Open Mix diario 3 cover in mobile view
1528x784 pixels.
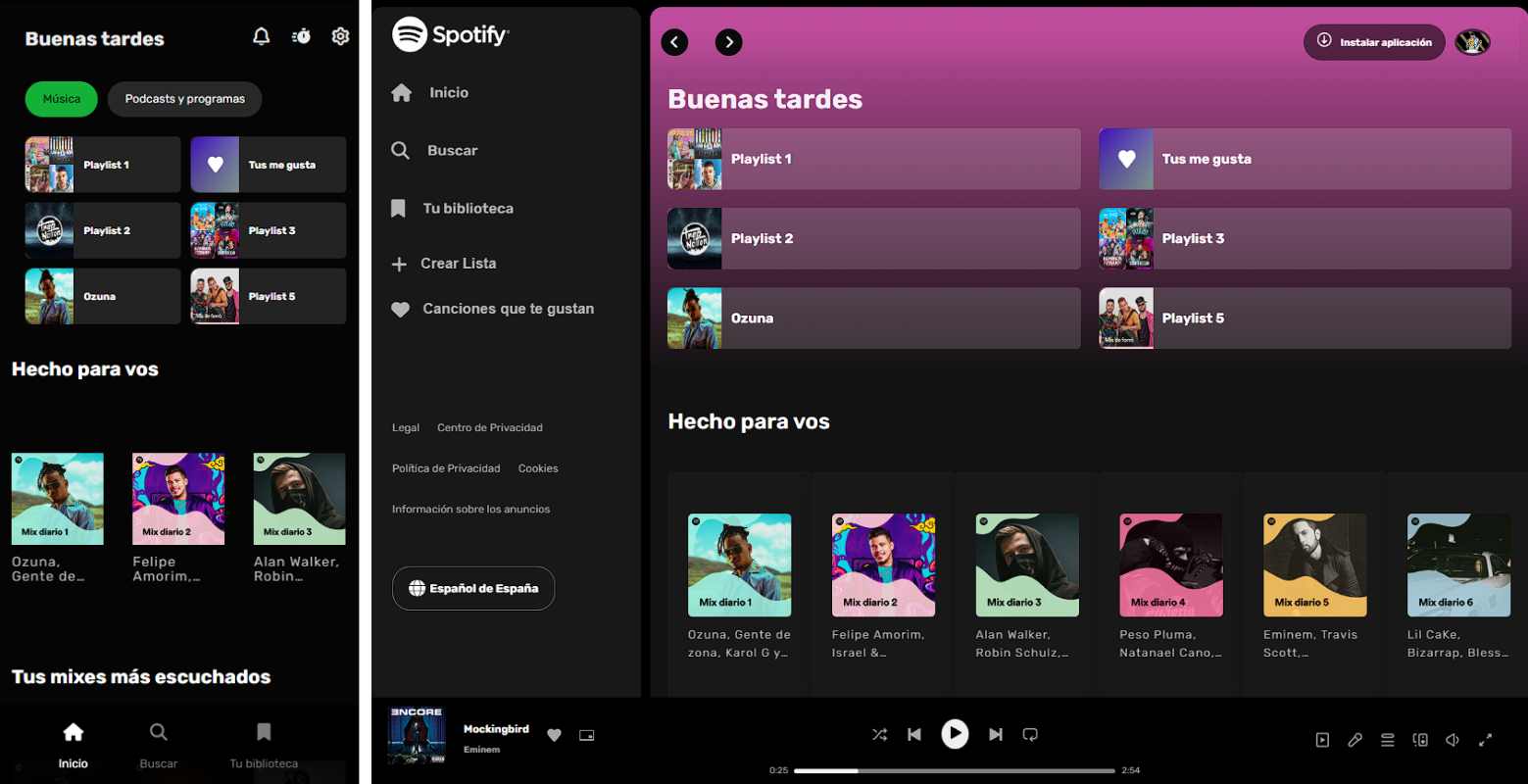point(299,499)
